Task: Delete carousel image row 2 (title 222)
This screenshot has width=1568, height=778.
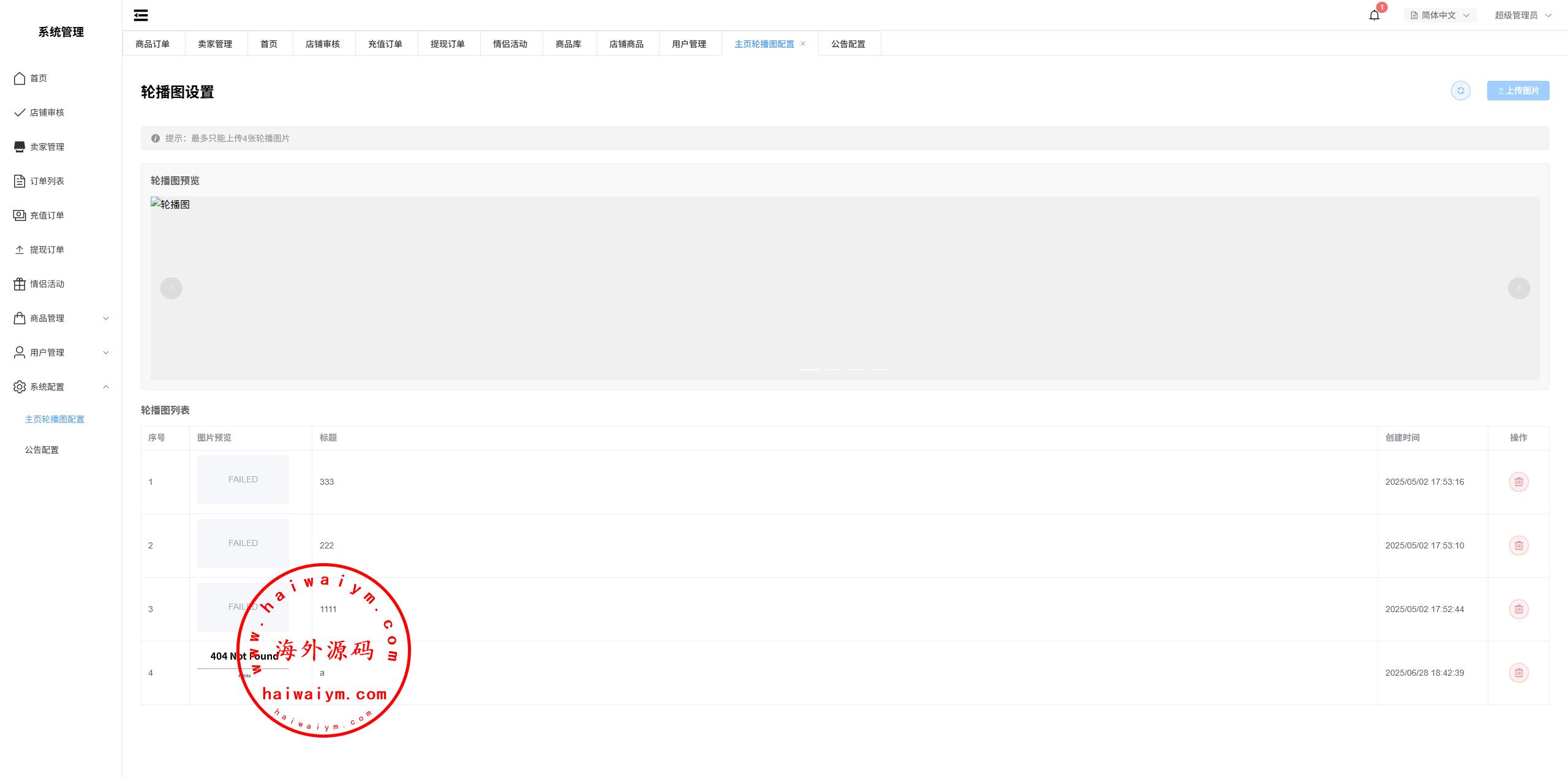Action: click(x=1518, y=545)
